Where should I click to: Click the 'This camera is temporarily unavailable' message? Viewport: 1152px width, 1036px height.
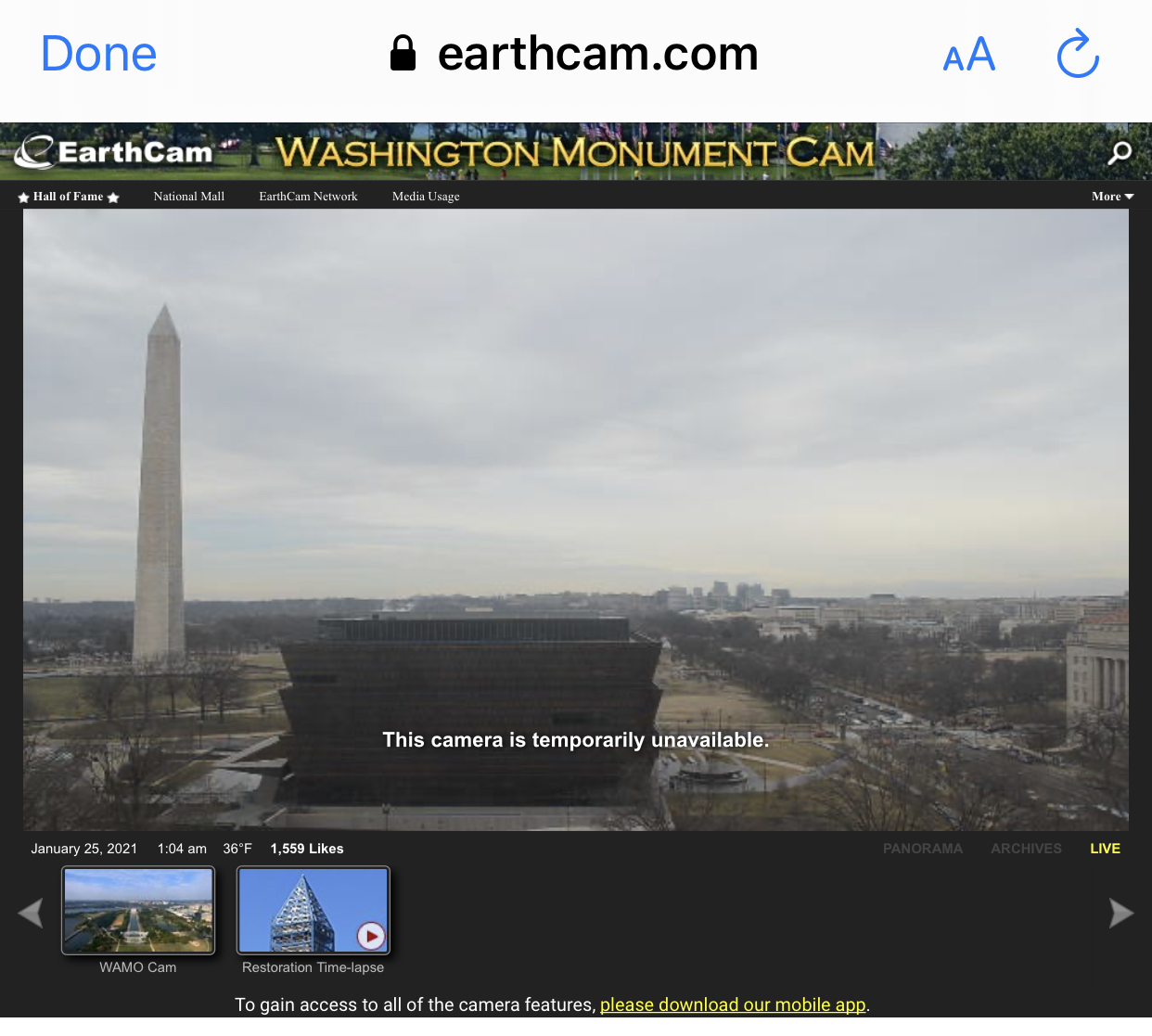click(576, 740)
